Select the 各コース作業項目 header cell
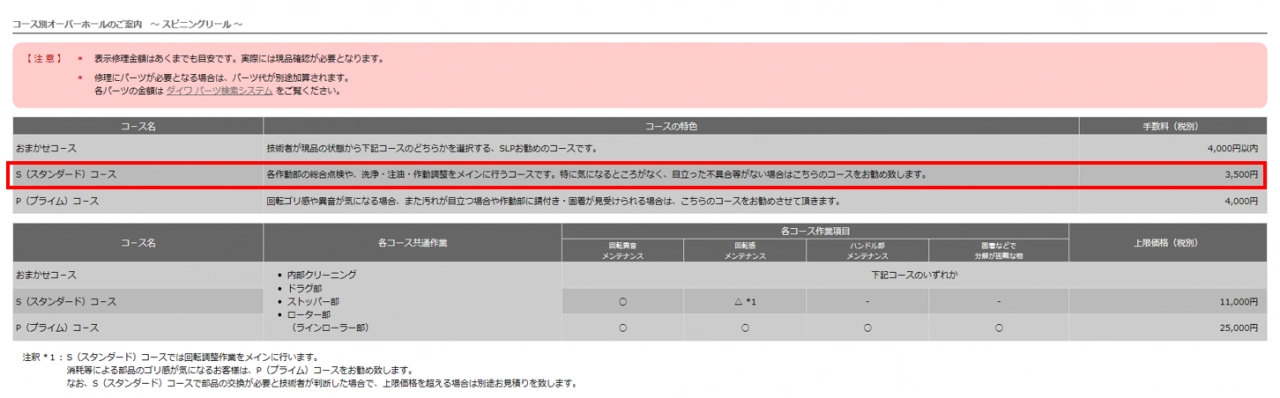Image resolution: width=1280 pixels, height=398 pixels. pos(815,232)
